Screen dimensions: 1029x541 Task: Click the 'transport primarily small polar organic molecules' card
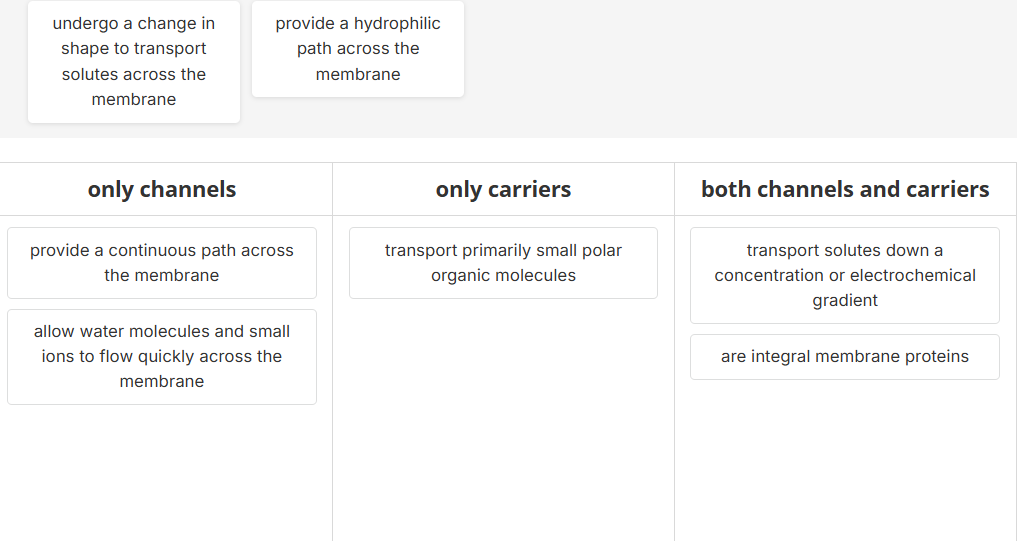[503, 263]
